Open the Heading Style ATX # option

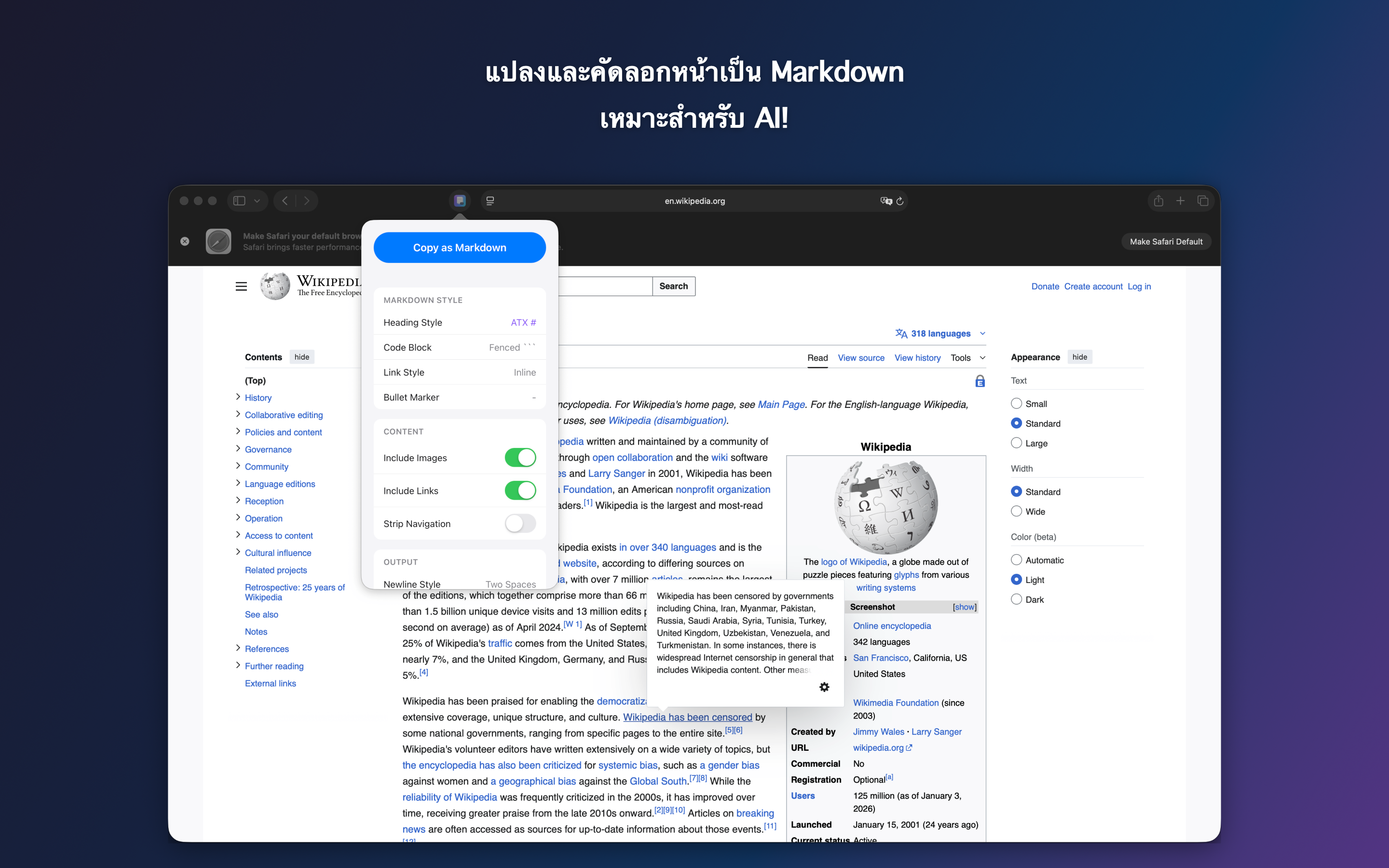[x=459, y=323]
